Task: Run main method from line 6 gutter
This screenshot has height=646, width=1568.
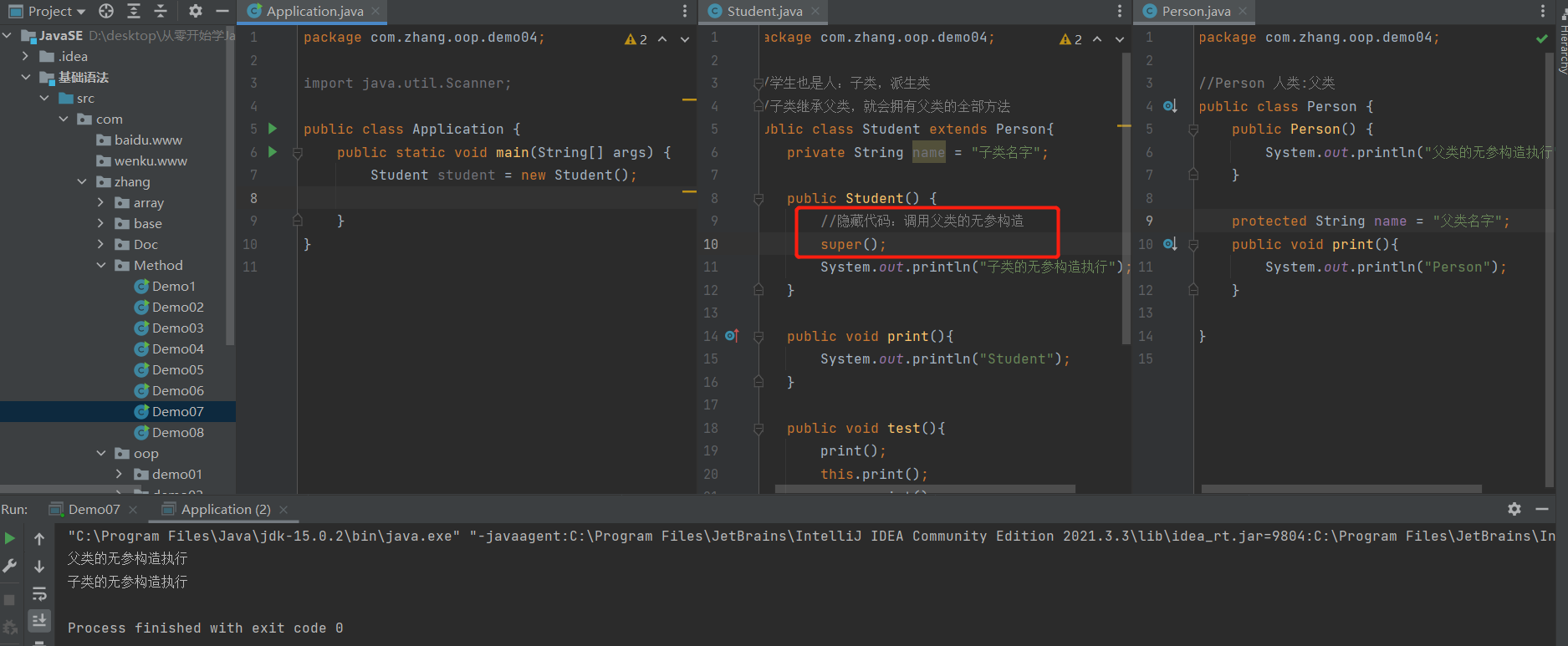Action: 273,152
